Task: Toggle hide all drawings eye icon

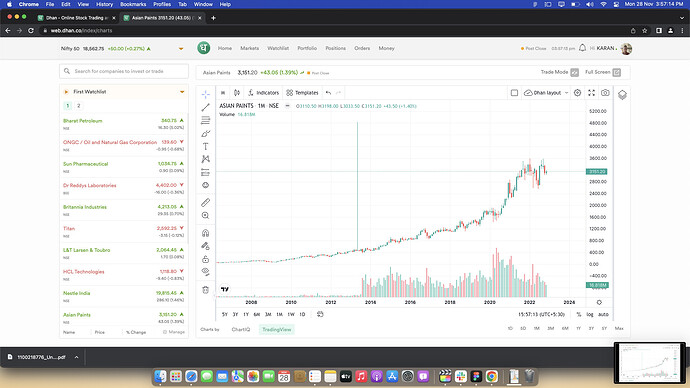Action: [206, 272]
